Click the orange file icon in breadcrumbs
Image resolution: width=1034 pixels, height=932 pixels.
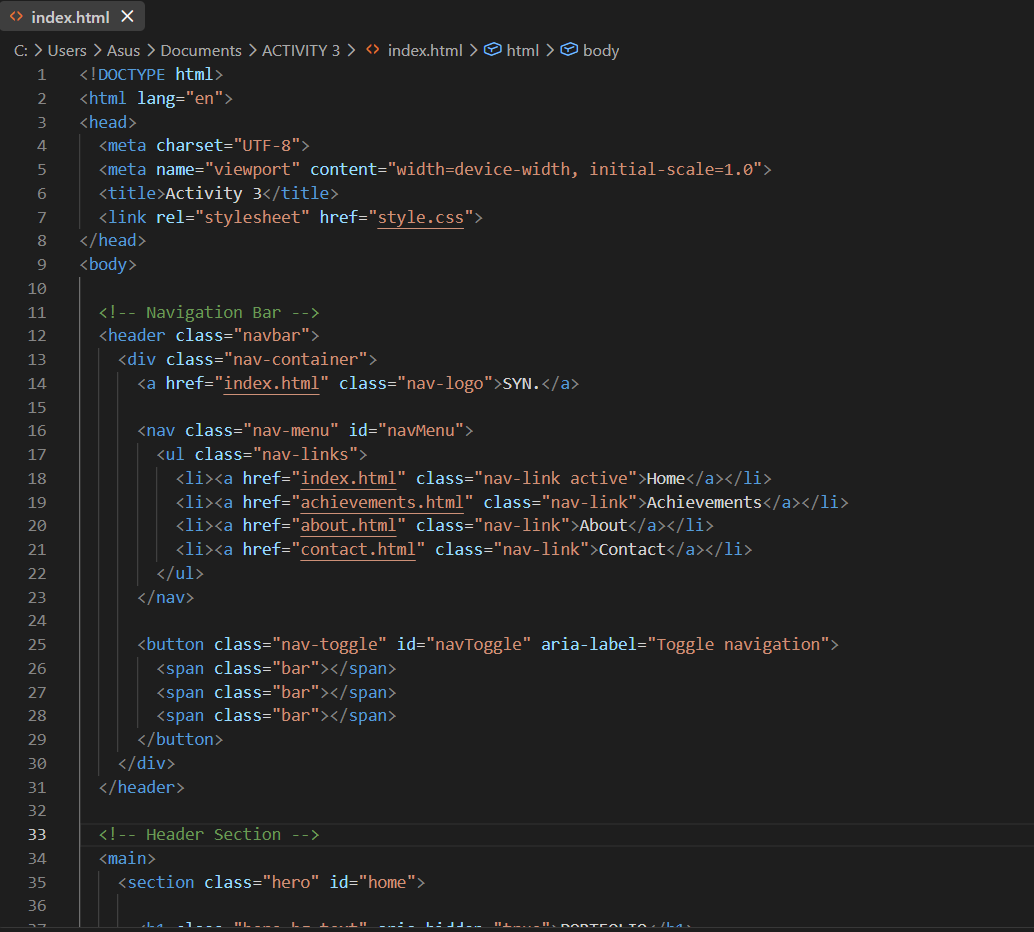point(373,50)
